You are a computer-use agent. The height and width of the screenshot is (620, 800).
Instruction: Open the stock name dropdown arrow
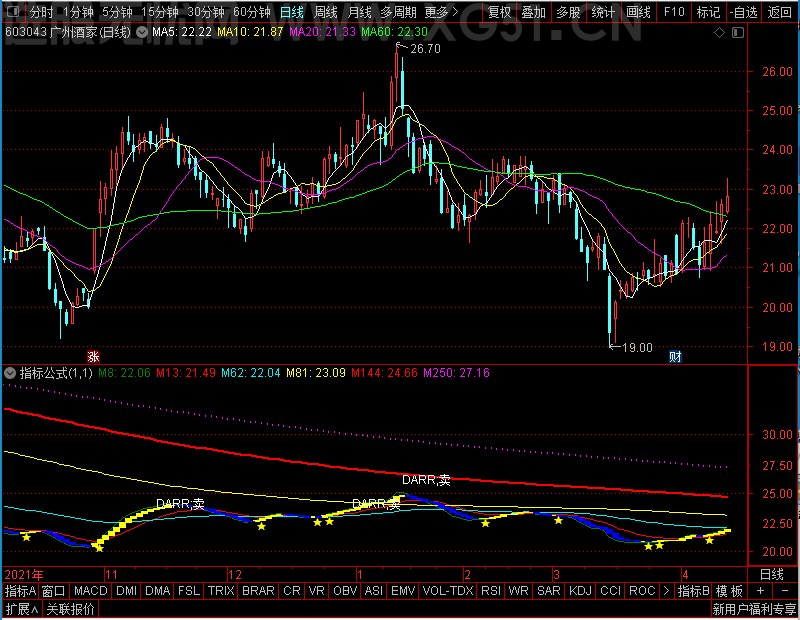click(142, 32)
